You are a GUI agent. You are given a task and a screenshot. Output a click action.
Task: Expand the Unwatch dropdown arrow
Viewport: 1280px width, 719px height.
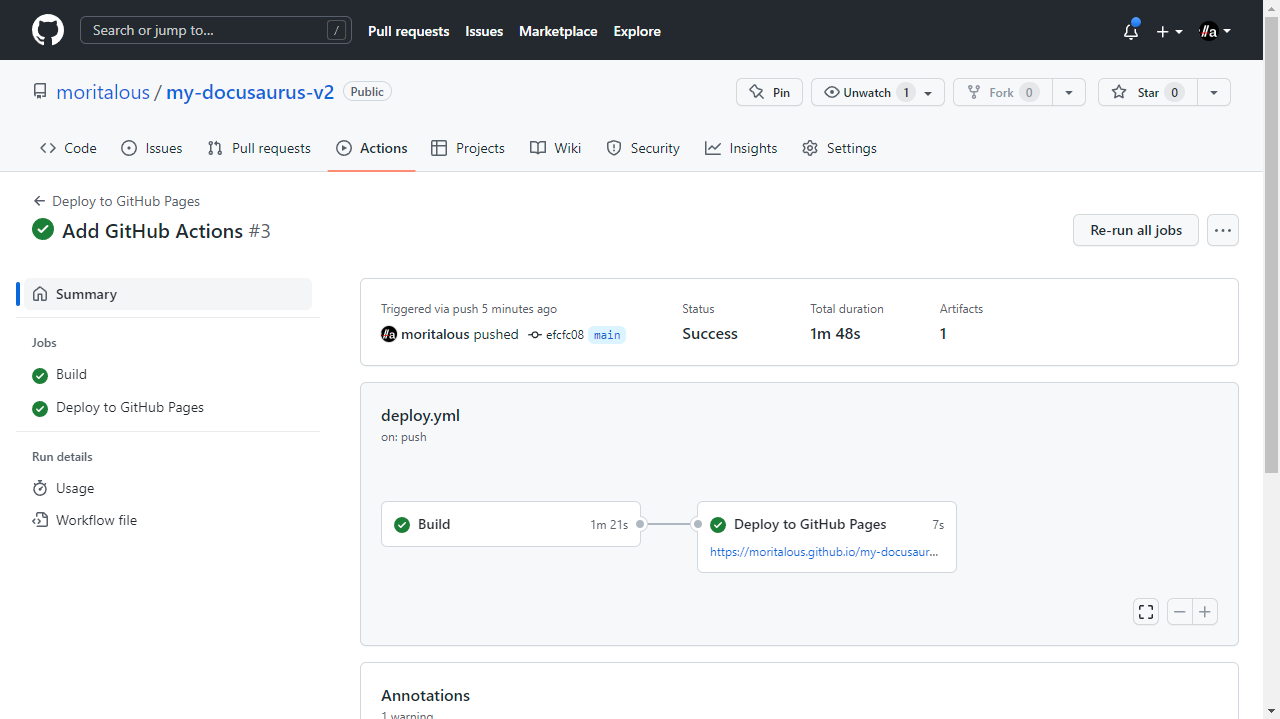[929, 93]
